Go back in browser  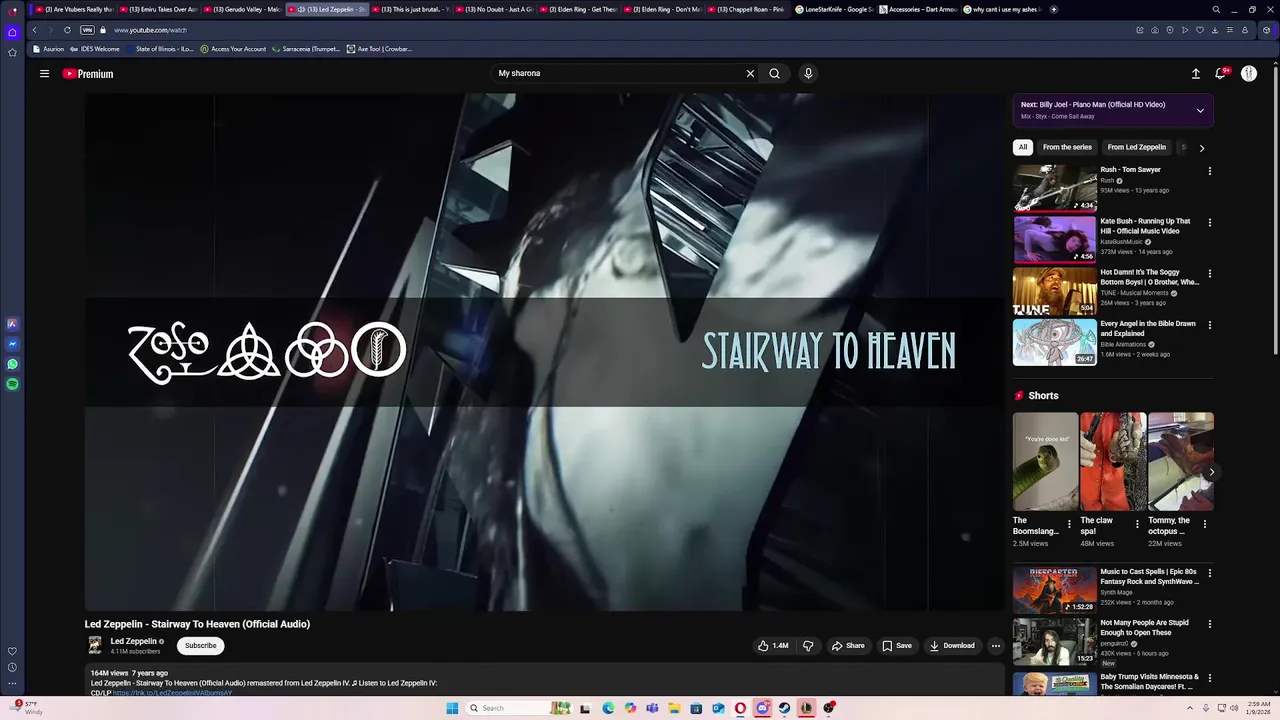[x=34, y=30]
